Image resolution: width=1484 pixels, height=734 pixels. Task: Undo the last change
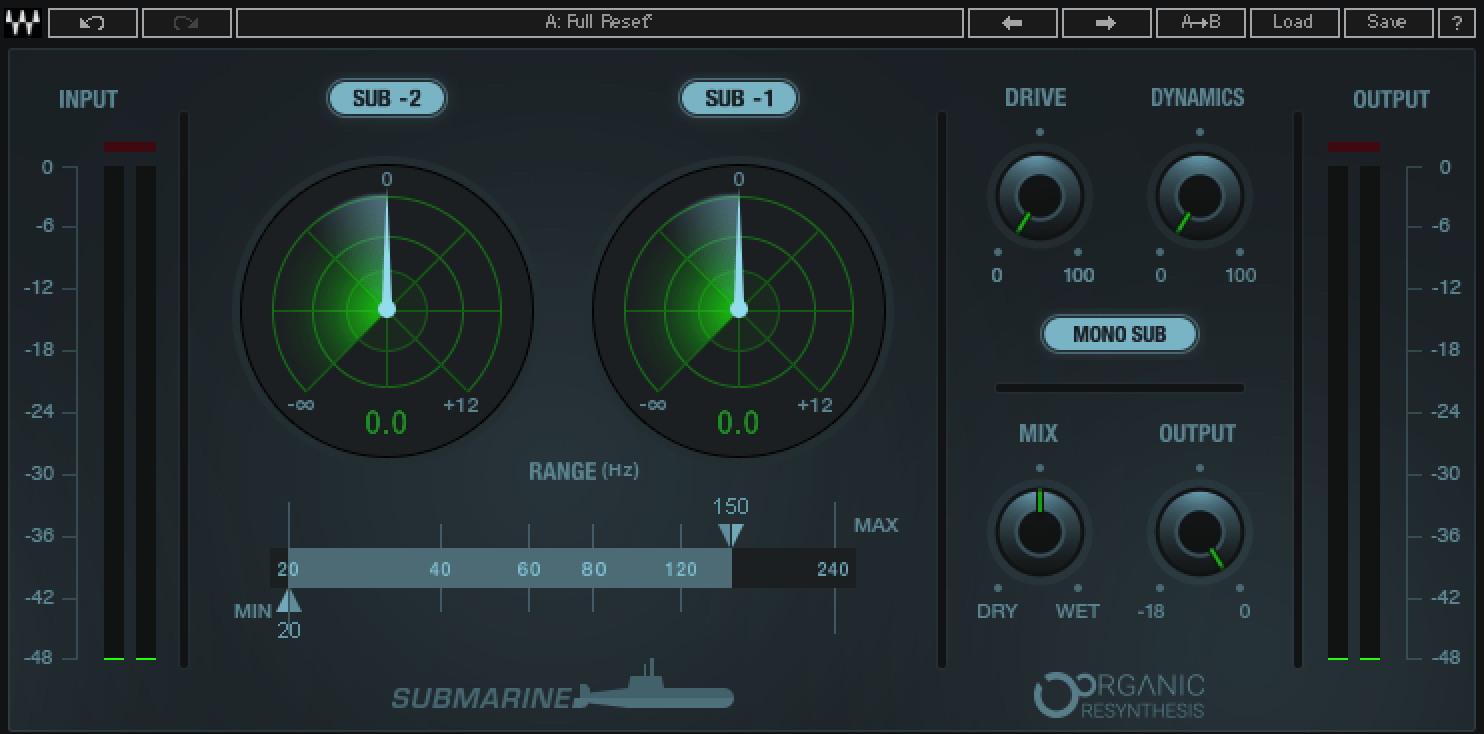pos(93,22)
